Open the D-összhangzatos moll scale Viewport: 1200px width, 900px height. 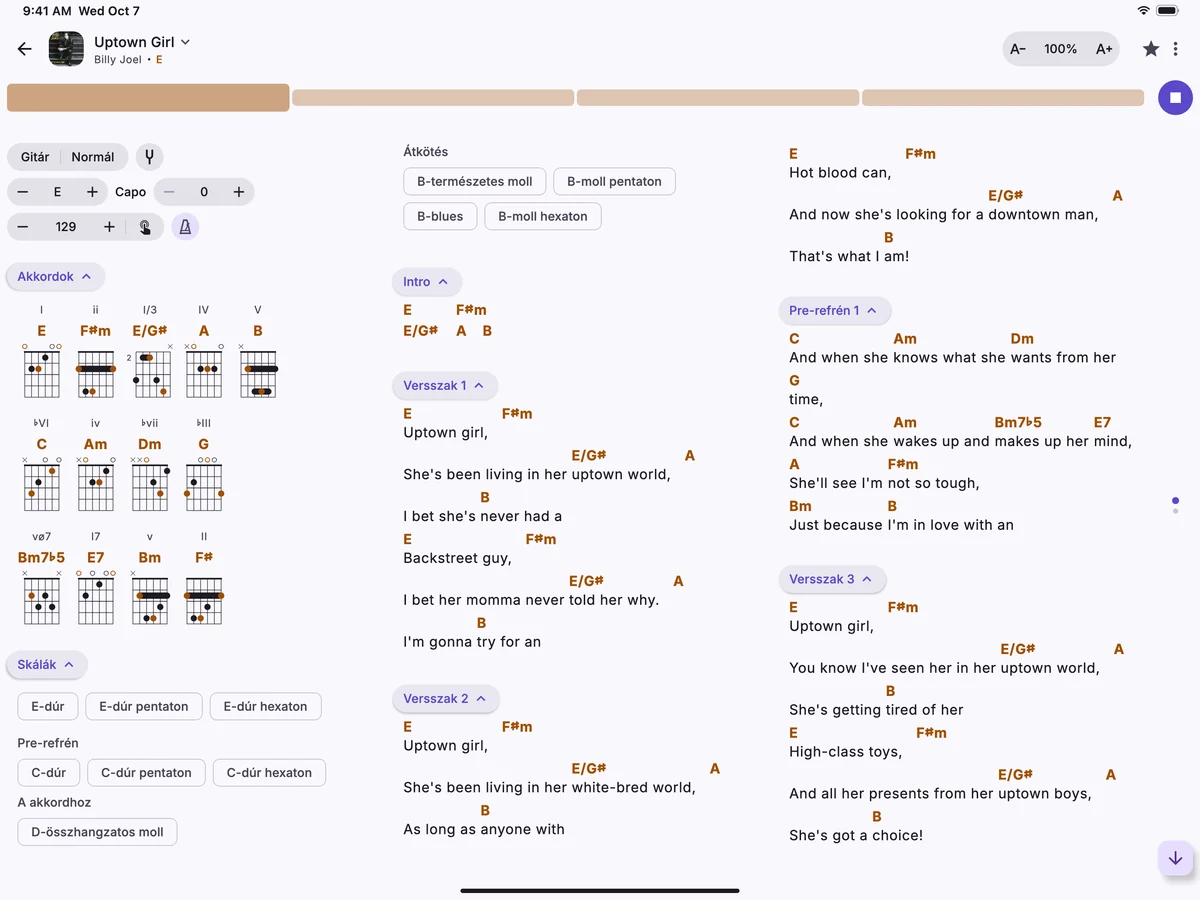point(97,832)
